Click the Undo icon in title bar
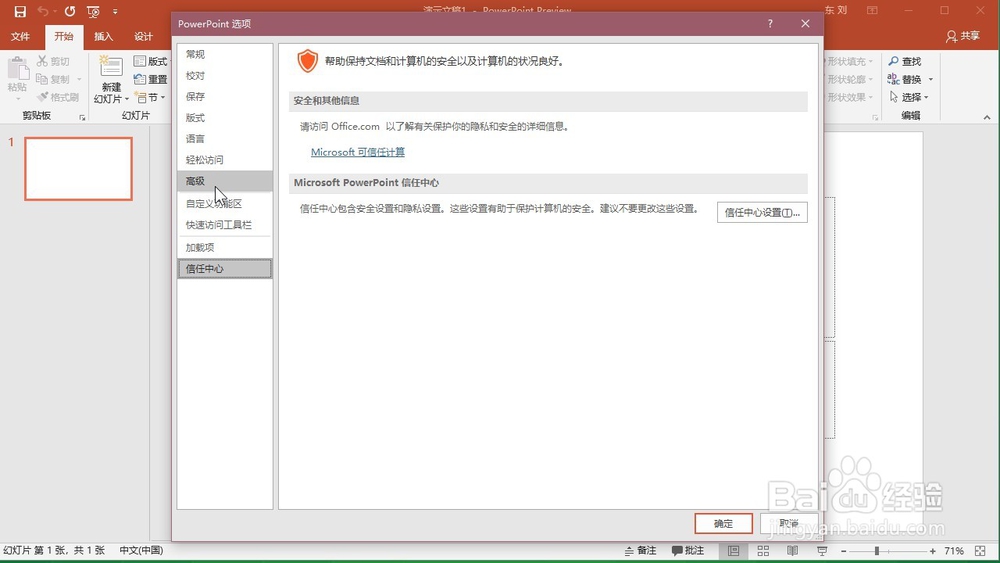Viewport: 1000px width, 563px height. point(43,11)
